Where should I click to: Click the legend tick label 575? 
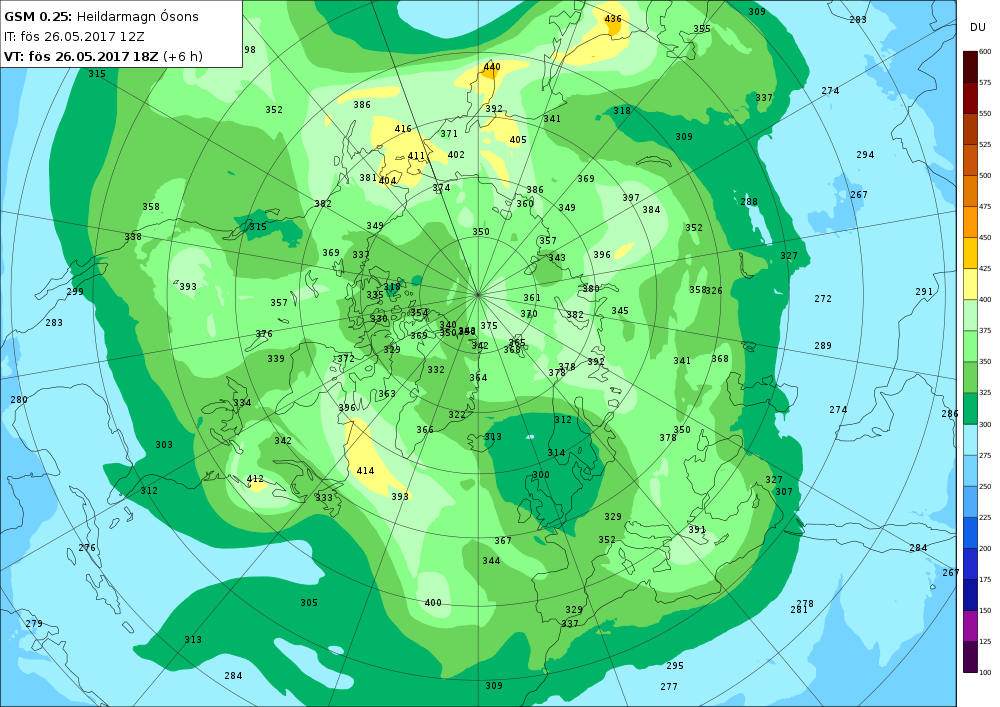pyautogui.click(x=985, y=83)
